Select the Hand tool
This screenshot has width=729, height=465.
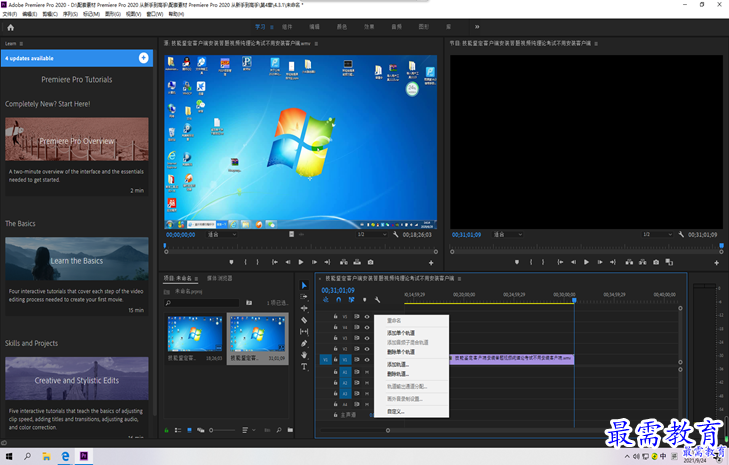[x=304, y=355]
